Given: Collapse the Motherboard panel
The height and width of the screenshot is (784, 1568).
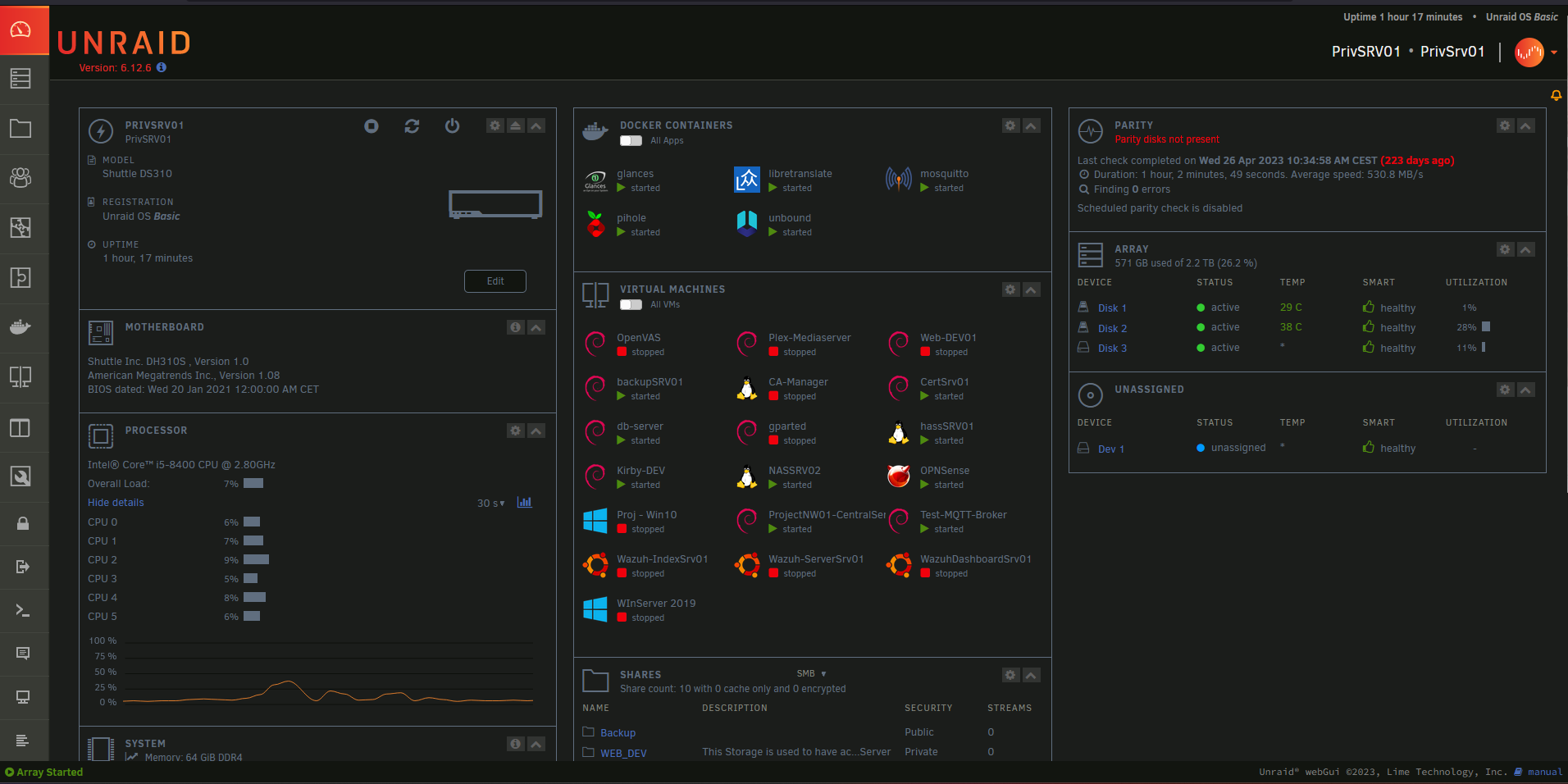Looking at the screenshot, I should [536, 327].
